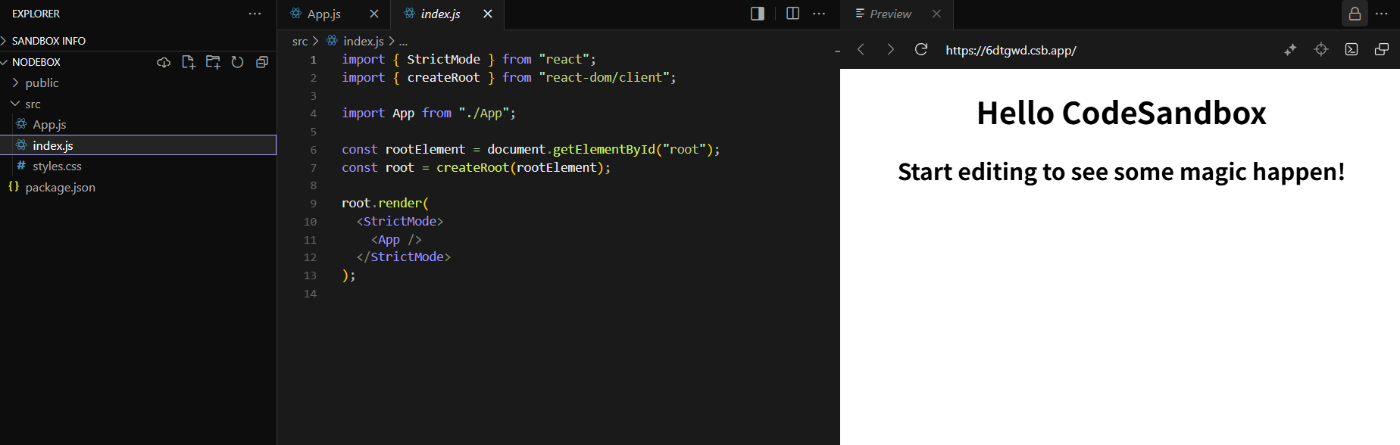Image resolution: width=1400 pixels, height=445 pixels.
Task: Close the index.js editor tab
Action: [x=488, y=14]
